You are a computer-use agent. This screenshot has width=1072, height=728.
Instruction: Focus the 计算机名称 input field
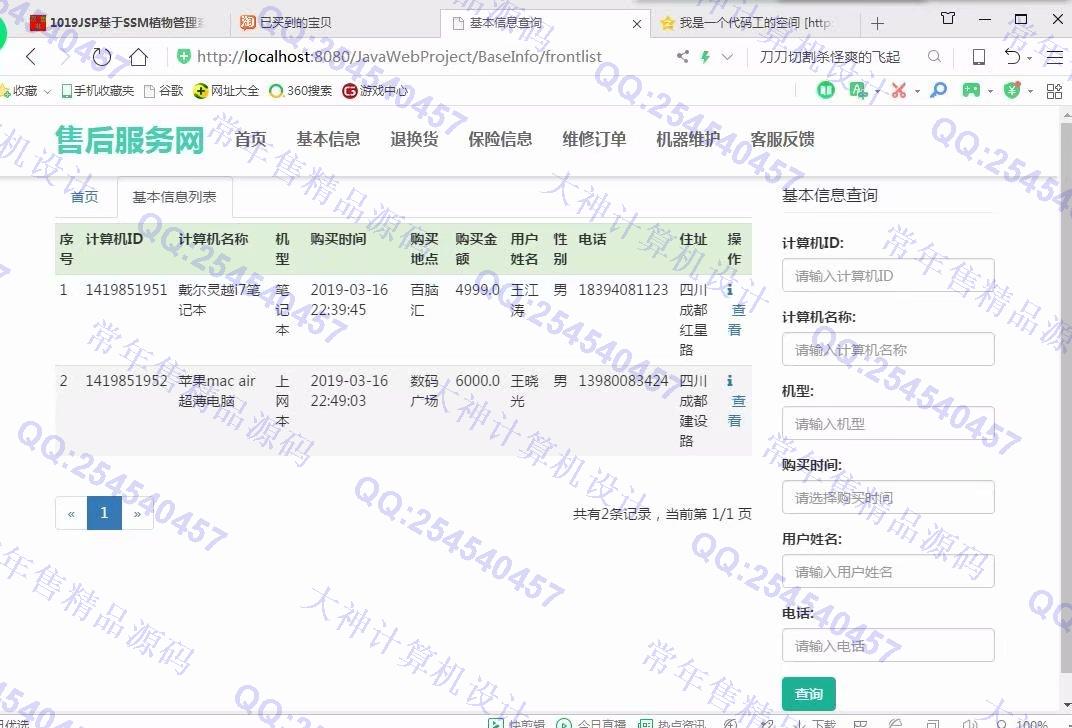888,349
